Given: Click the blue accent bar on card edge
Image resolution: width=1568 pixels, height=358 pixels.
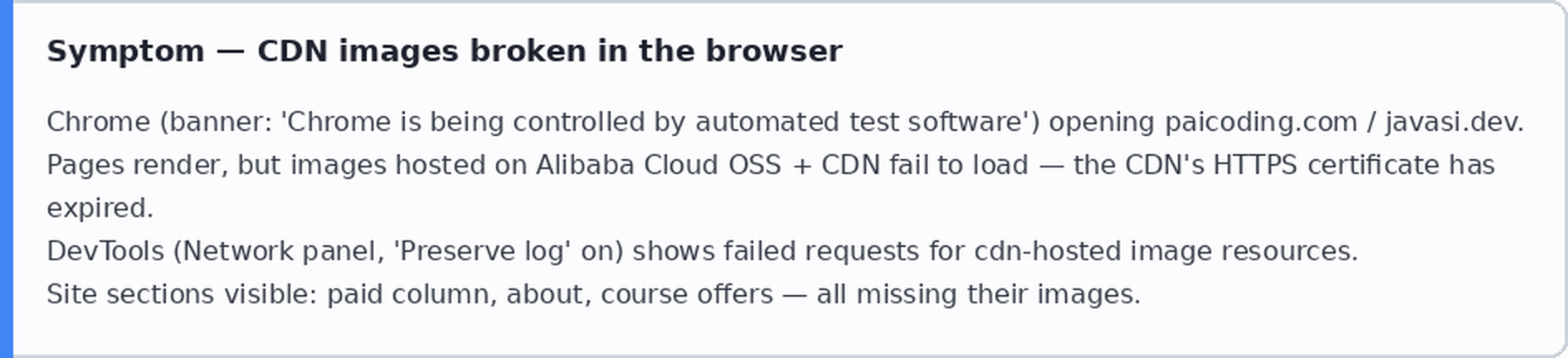Looking at the screenshot, I should point(7,179).
